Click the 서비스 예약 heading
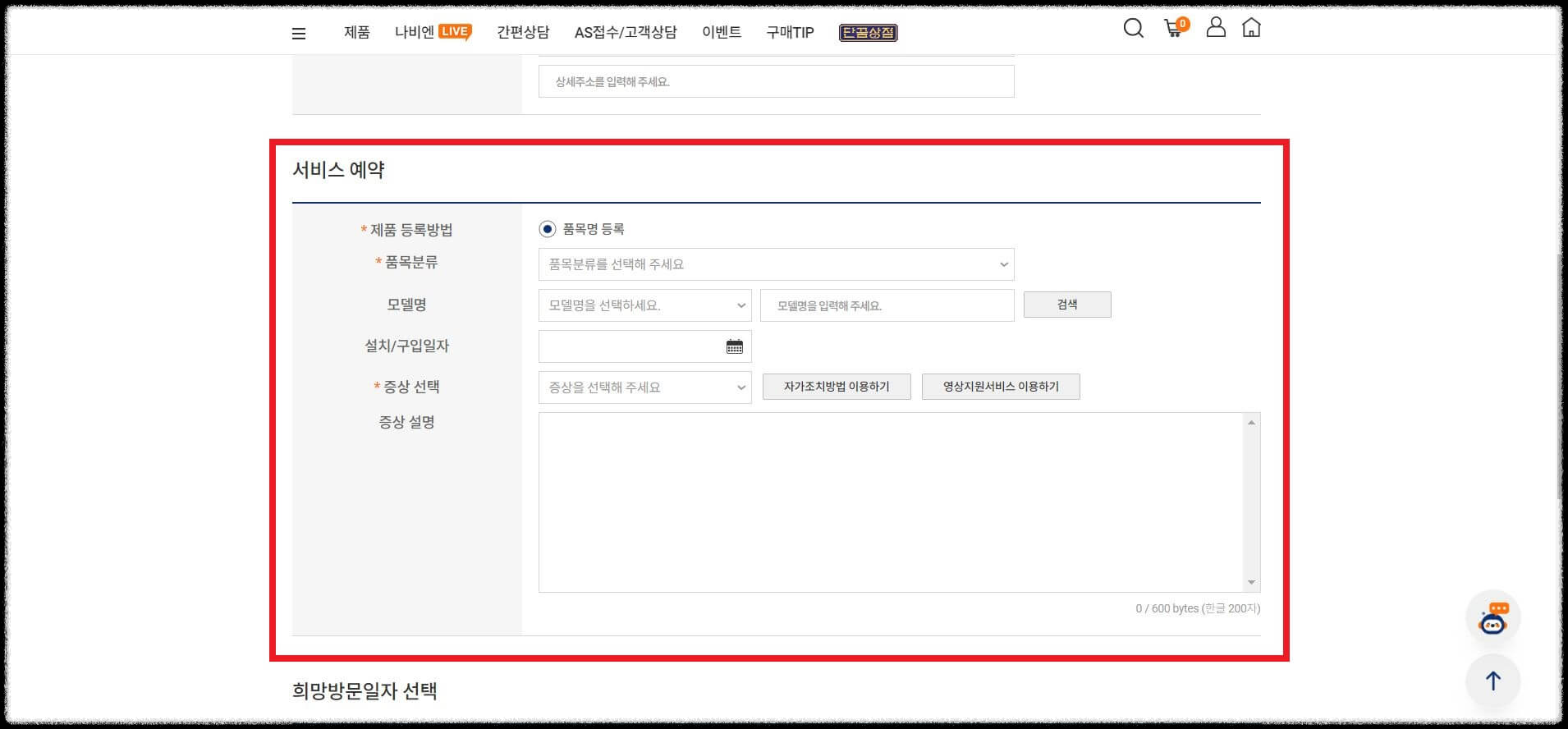Image resolution: width=1568 pixels, height=729 pixels. [x=338, y=170]
